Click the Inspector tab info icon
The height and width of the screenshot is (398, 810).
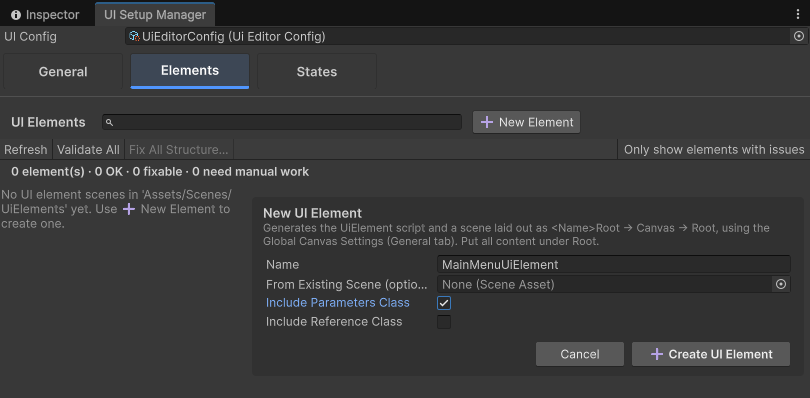16,15
